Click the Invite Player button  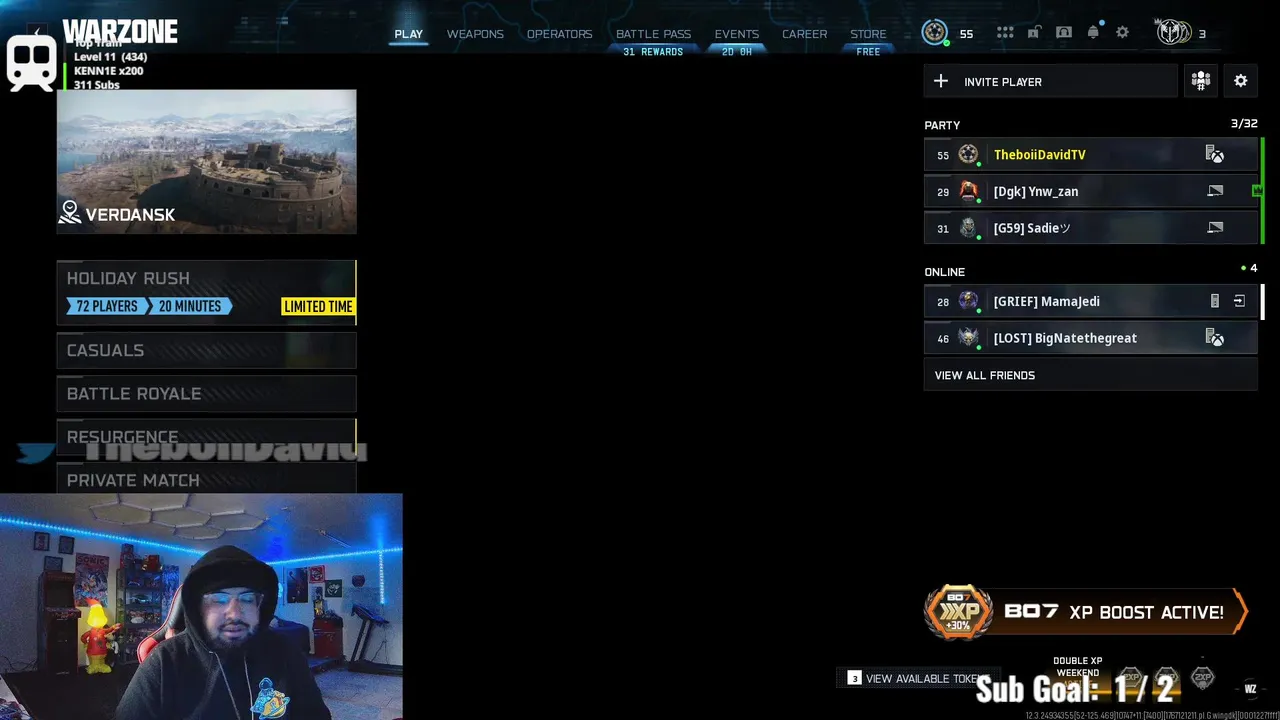click(x=1050, y=81)
